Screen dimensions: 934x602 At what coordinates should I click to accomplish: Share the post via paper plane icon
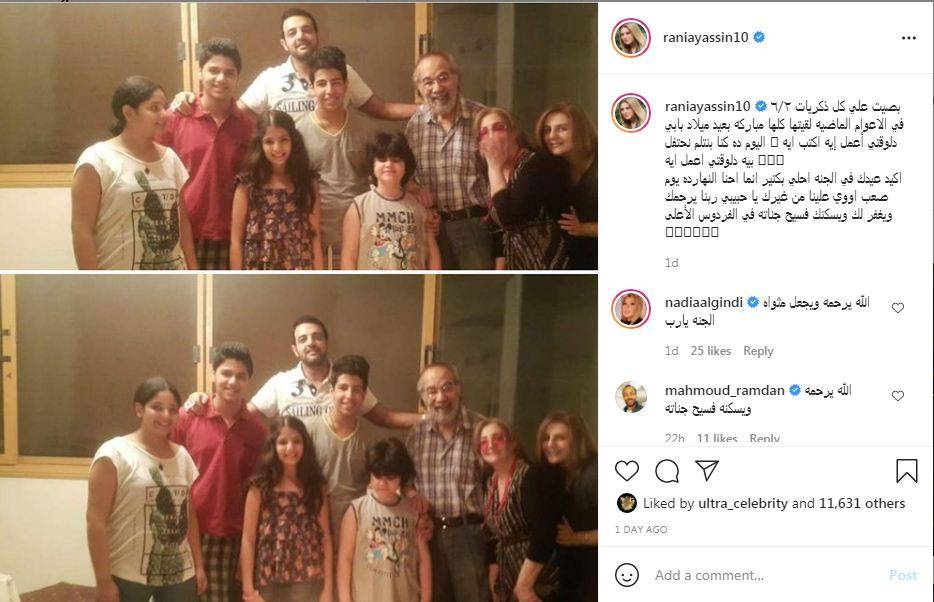[x=706, y=470]
